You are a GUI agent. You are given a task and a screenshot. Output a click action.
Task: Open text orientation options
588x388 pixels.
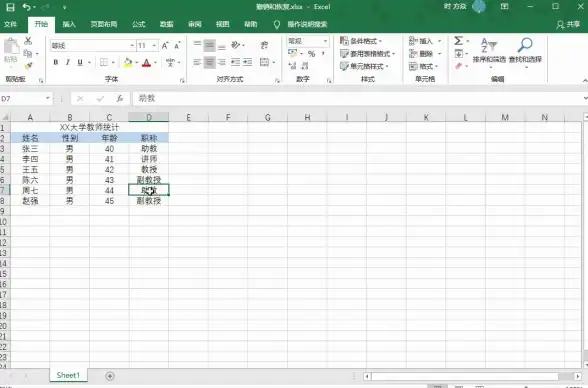pos(236,45)
